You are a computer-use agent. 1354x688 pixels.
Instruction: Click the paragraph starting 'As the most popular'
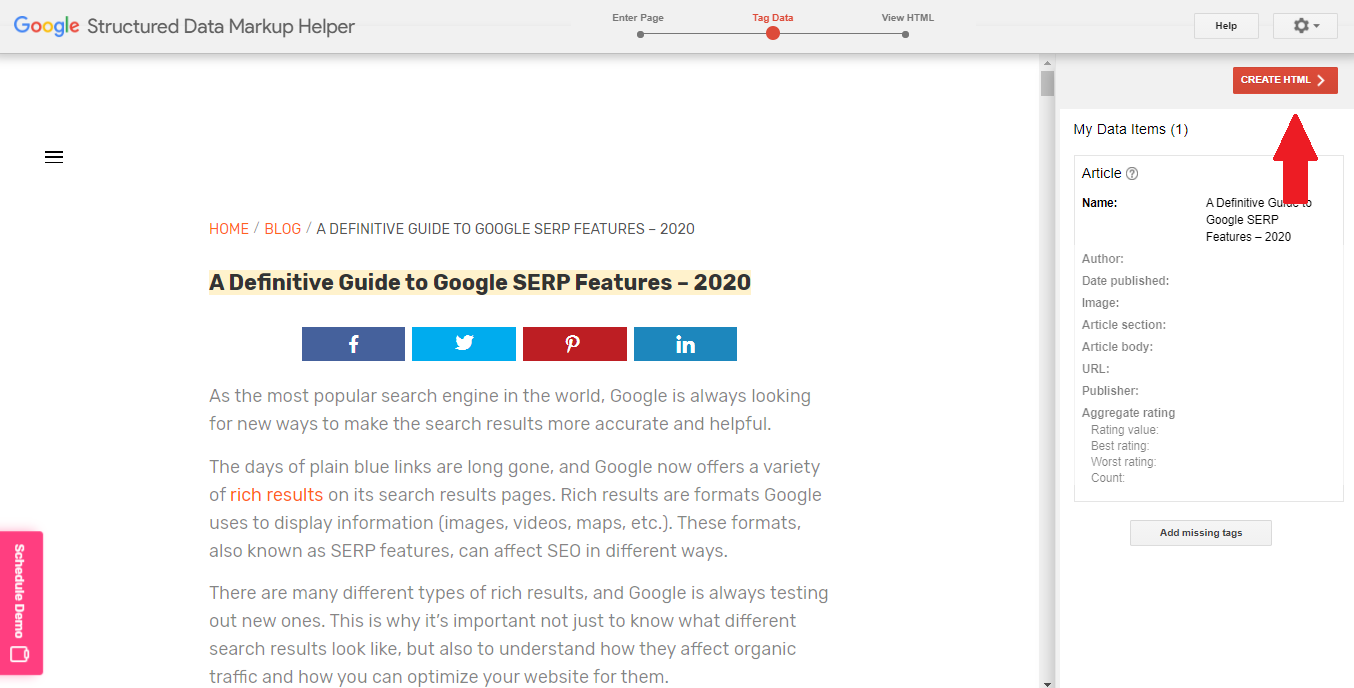click(x=510, y=410)
